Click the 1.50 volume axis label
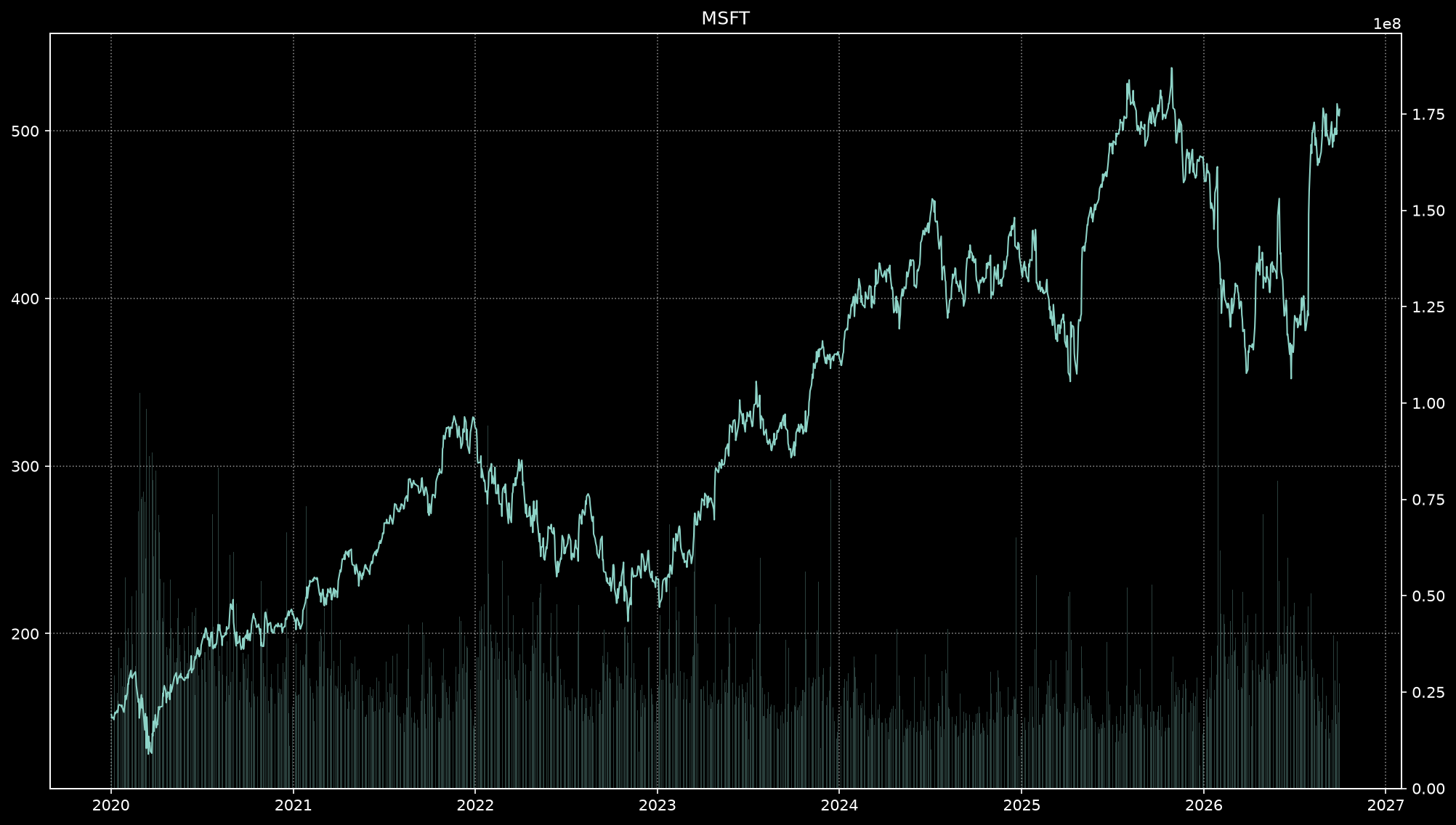1456x825 pixels. (1428, 211)
